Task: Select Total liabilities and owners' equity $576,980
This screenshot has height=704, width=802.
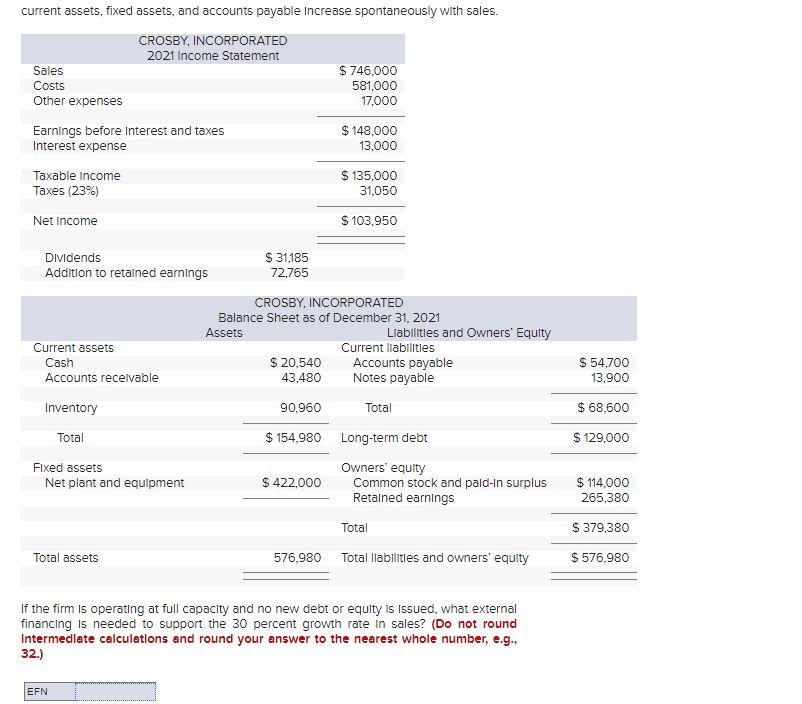Action: 599,559
